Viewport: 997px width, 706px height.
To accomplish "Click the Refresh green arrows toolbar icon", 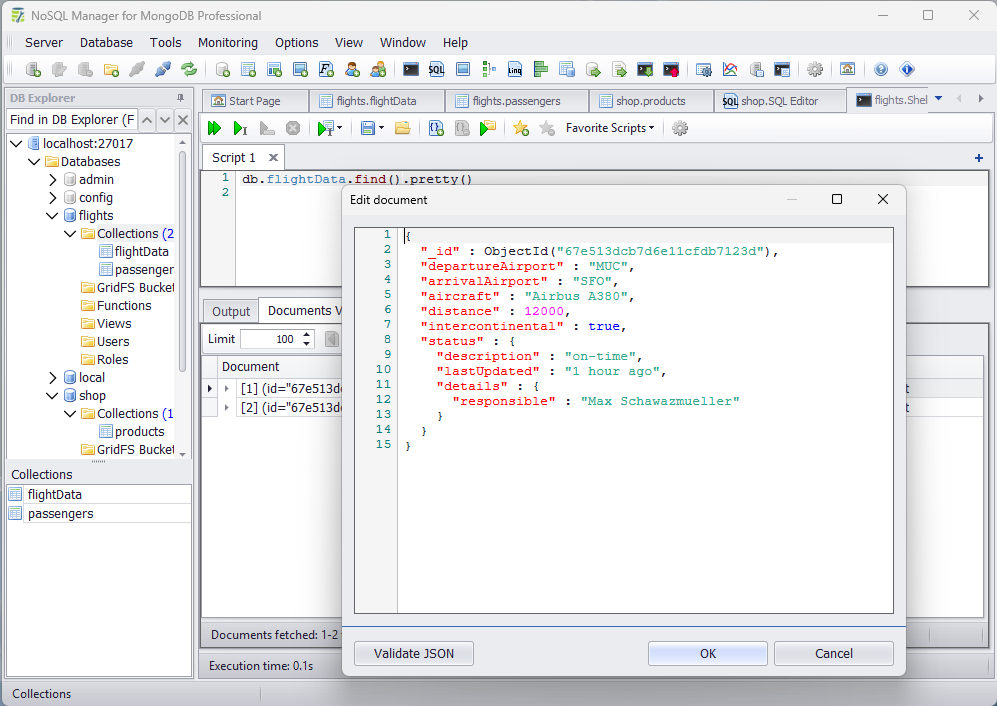I will [189, 69].
